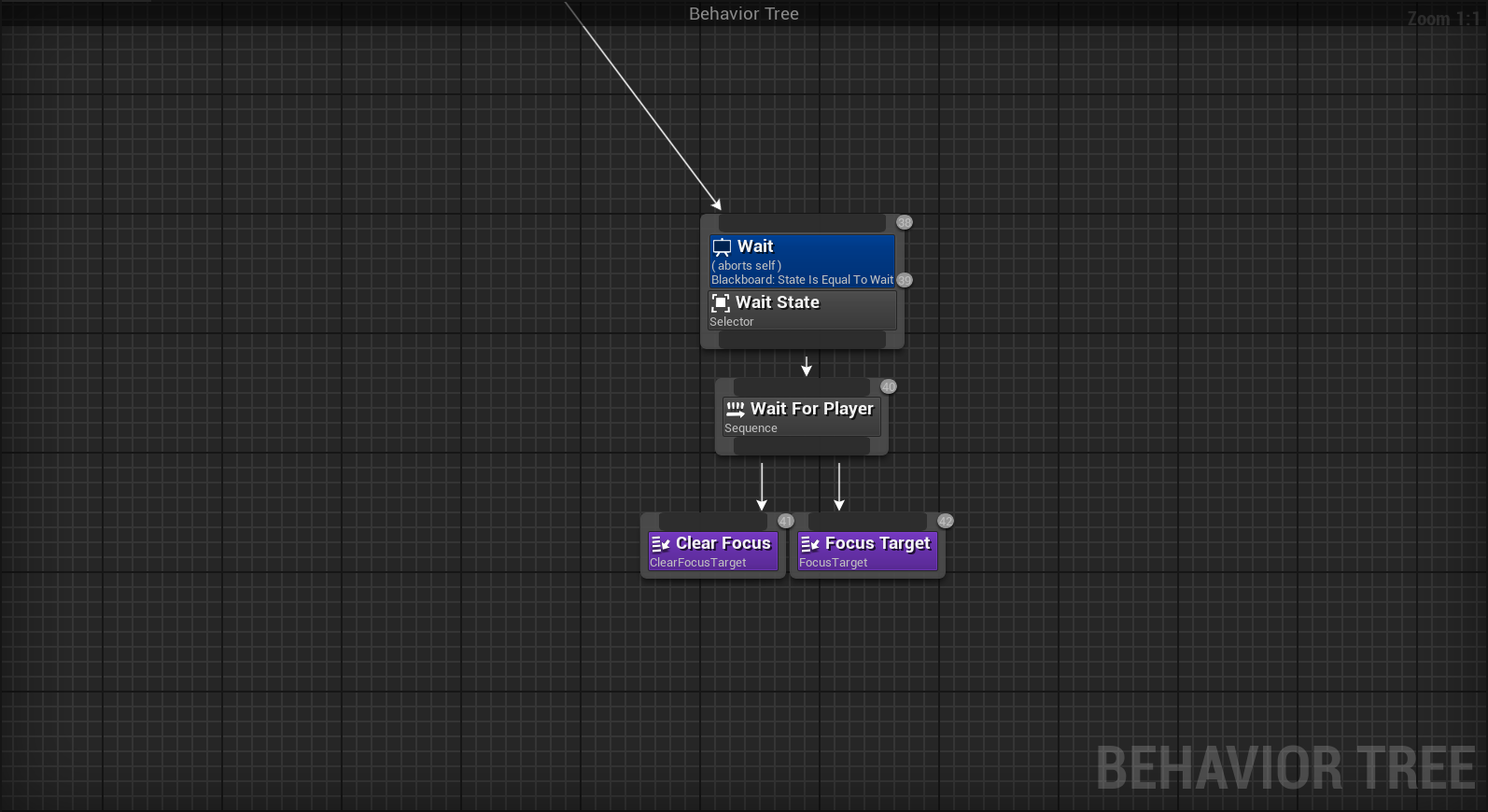Image resolution: width=1488 pixels, height=812 pixels.
Task: Select the Clear Focus task node
Action: [713, 551]
